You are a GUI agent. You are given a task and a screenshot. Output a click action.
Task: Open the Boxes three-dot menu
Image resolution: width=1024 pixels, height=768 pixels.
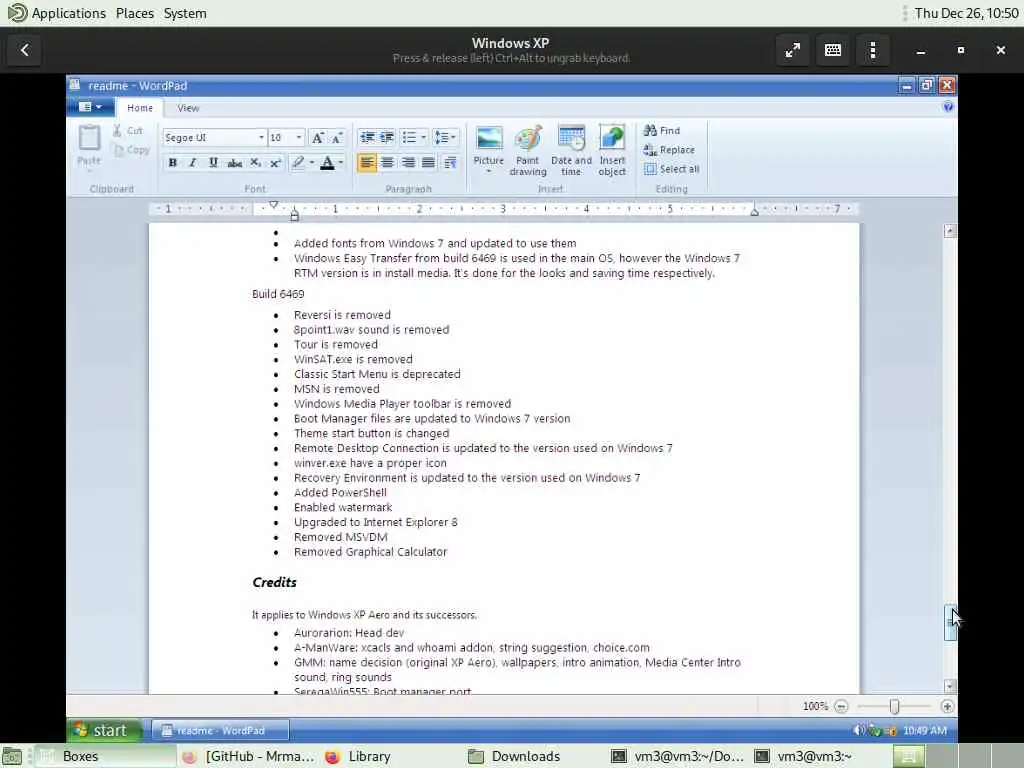872,50
